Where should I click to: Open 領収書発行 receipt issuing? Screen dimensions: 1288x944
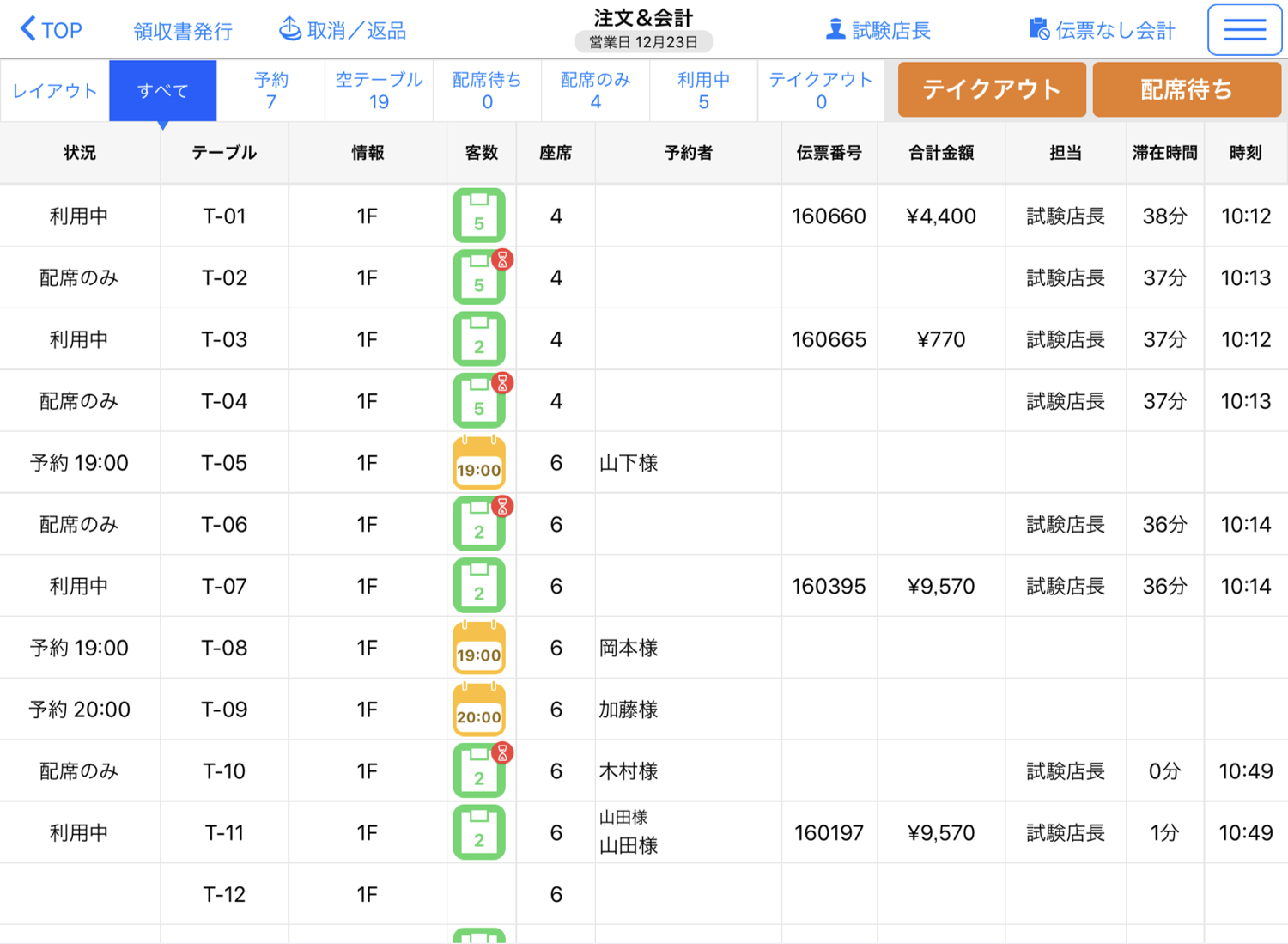[x=183, y=32]
